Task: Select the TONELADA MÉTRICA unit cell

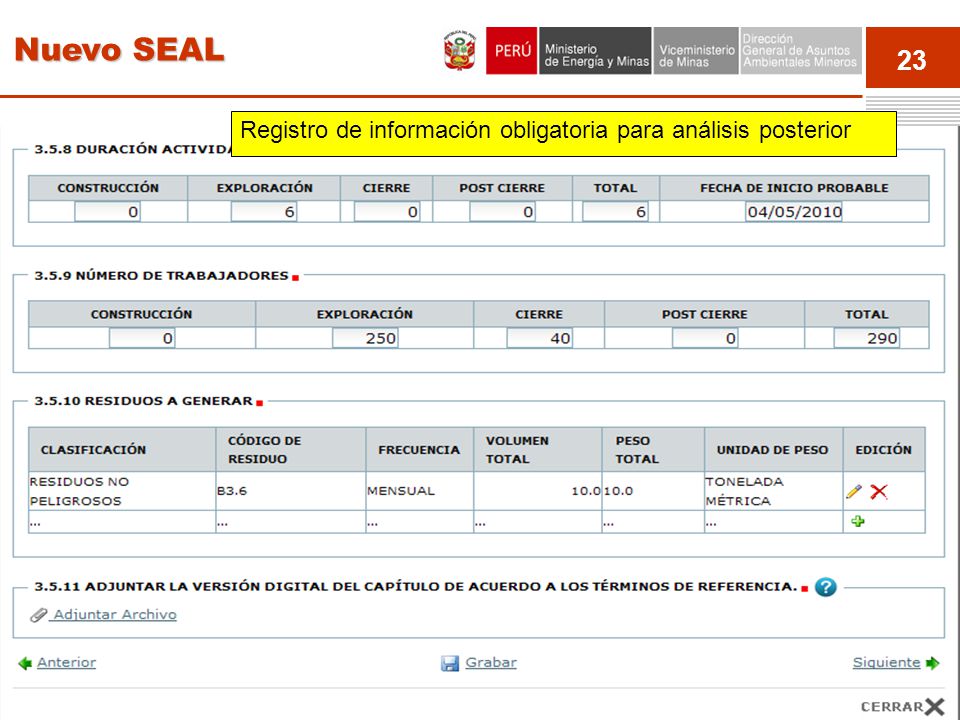Action: click(774, 491)
